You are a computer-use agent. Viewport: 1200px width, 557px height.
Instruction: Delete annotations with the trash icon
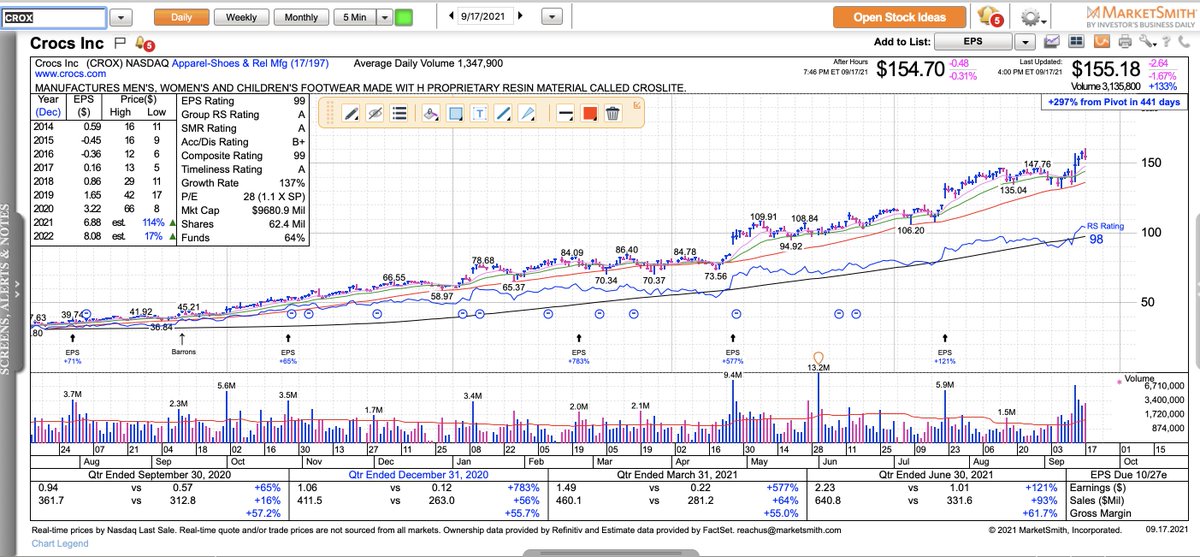tap(613, 114)
